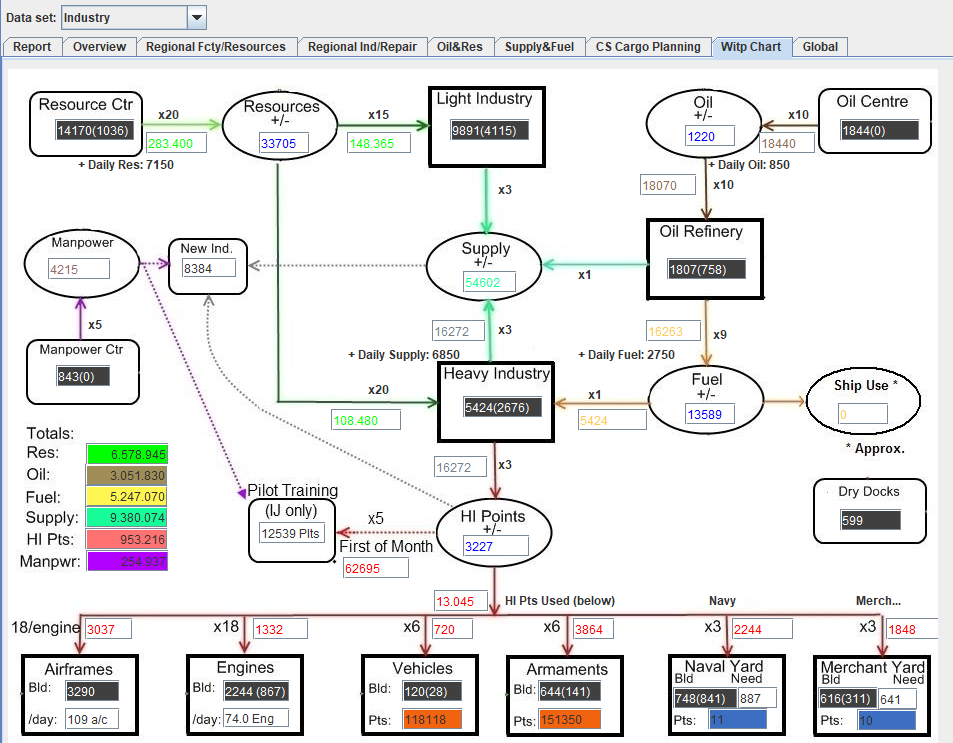Click the Airframes HI cost value 3037
Image resolution: width=953 pixels, height=743 pixels.
tap(108, 629)
